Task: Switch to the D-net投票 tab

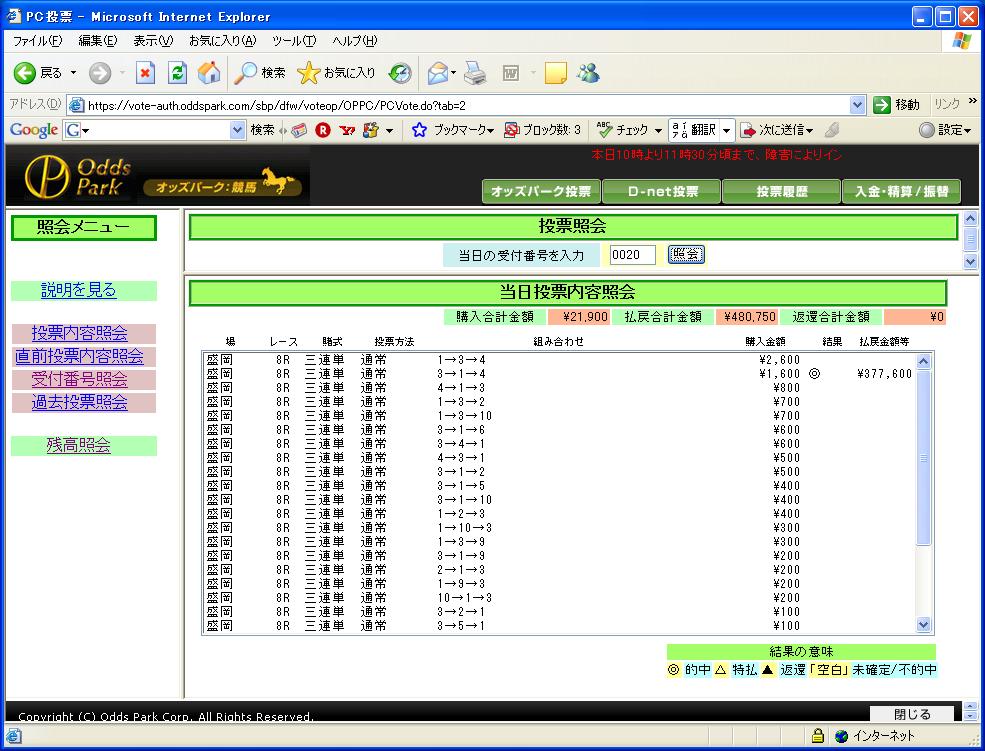Action: [x=662, y=192]
